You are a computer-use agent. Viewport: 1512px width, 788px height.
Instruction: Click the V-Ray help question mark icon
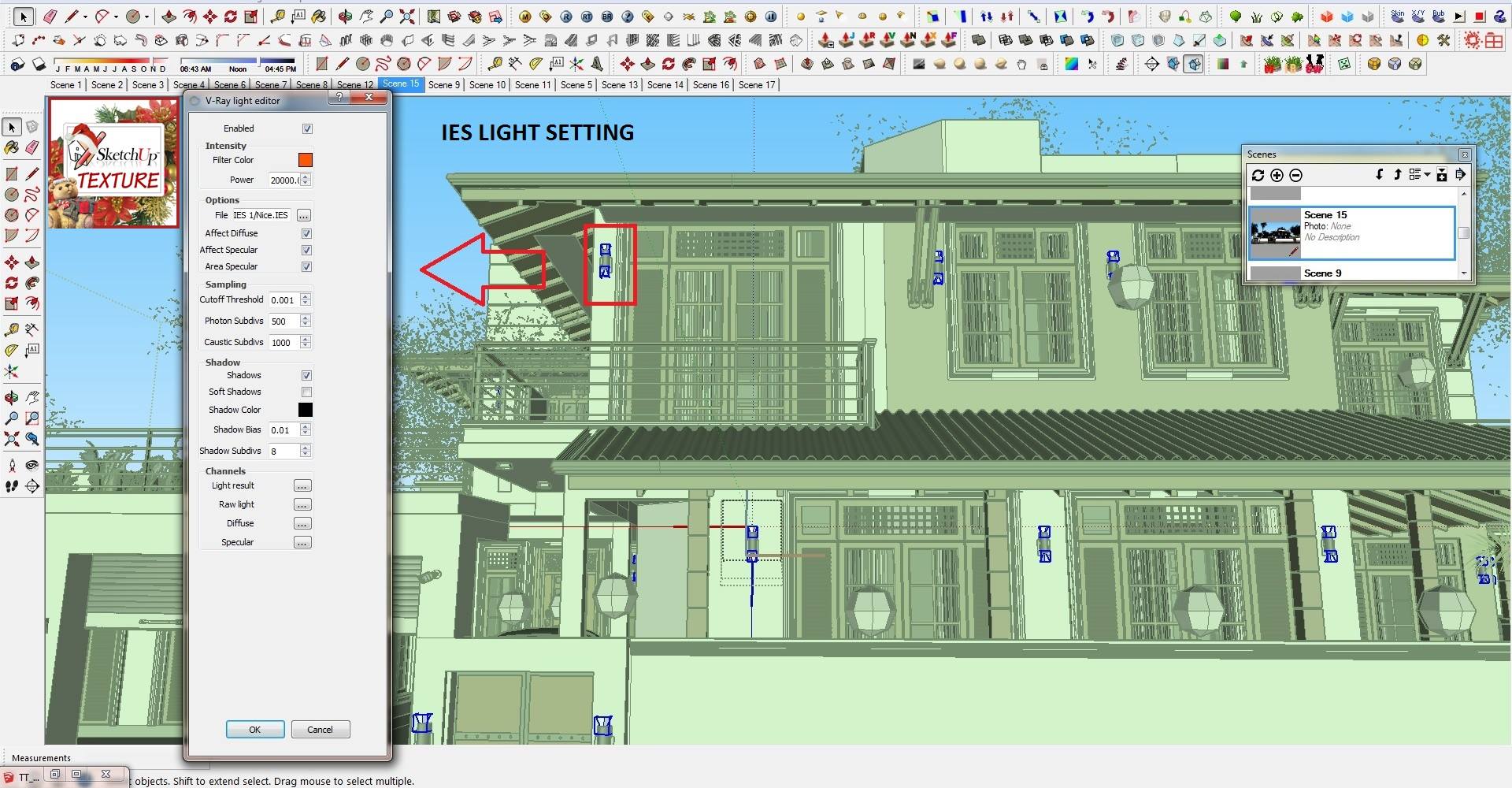tap(628, 16)
